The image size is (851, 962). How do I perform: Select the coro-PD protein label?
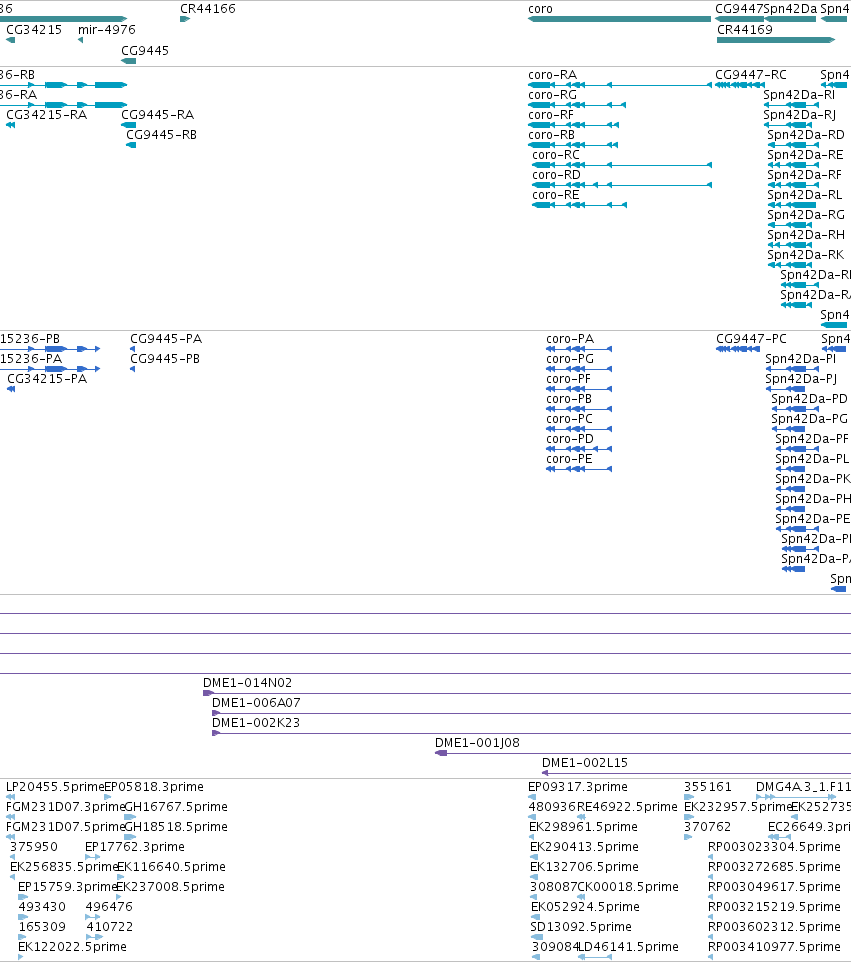[x=570, y=439]
